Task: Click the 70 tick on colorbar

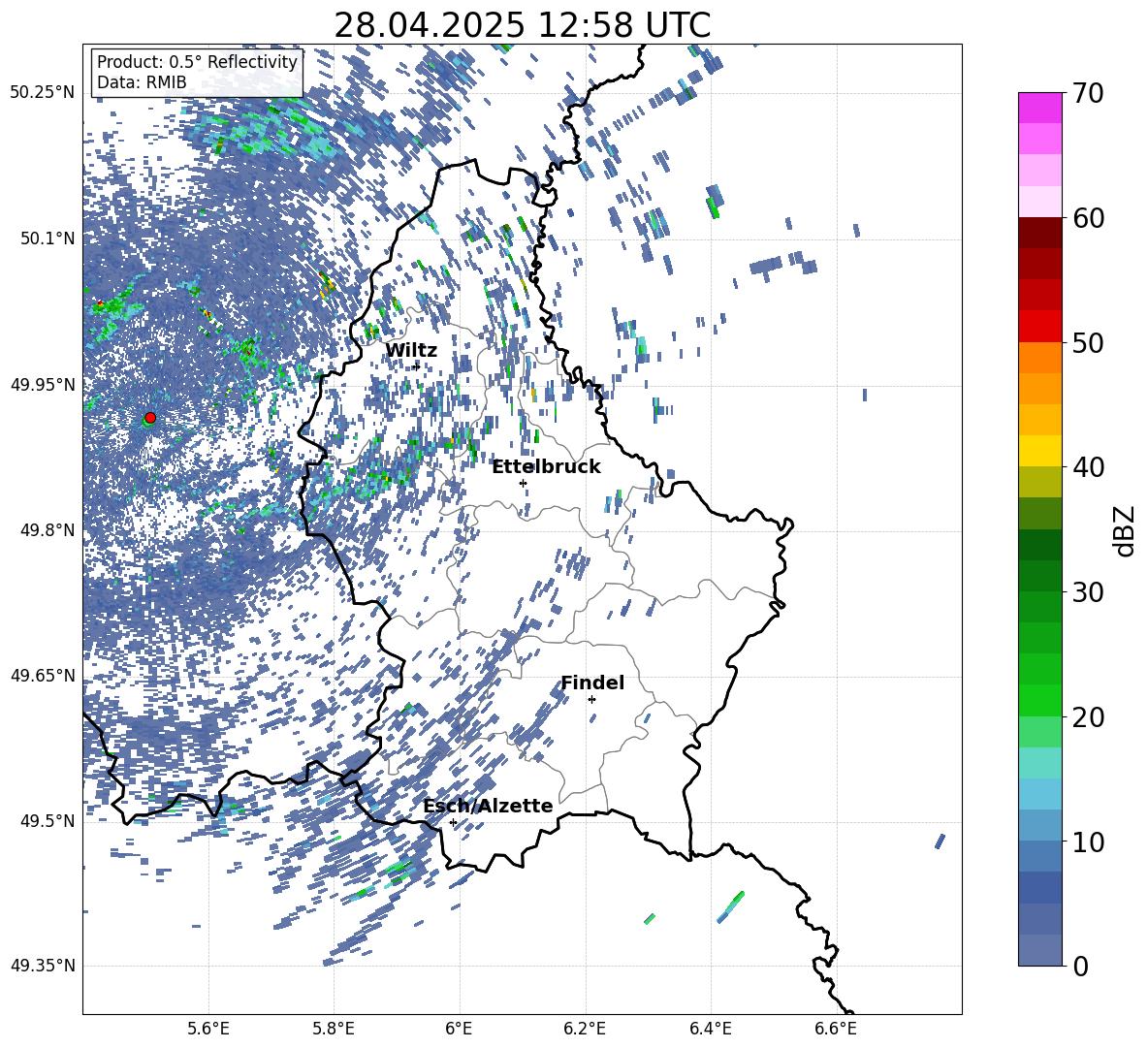Action: [1088, 94]
